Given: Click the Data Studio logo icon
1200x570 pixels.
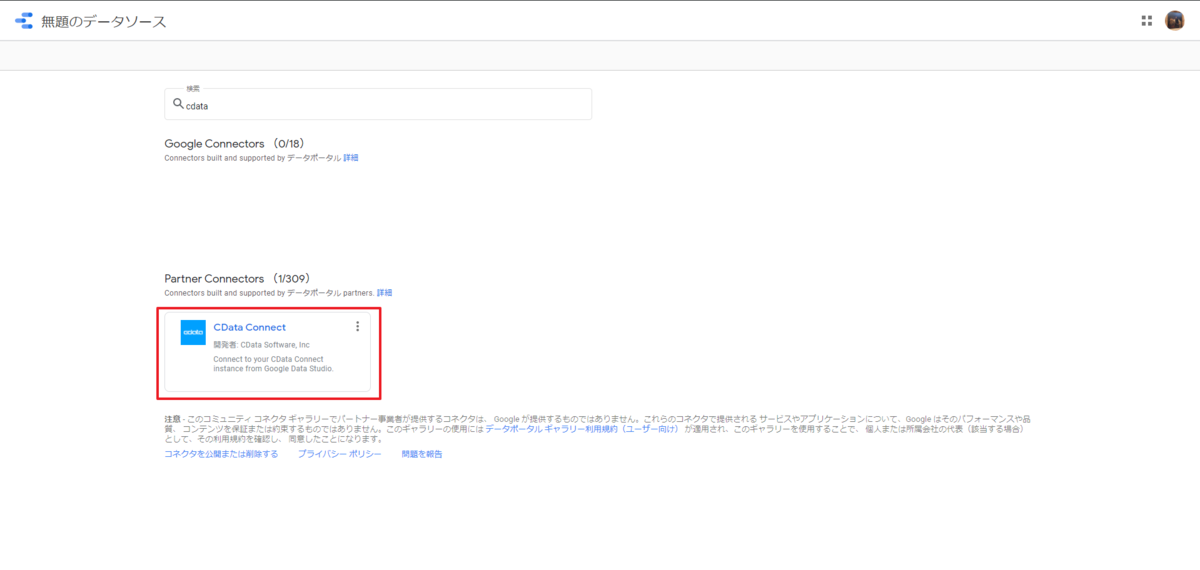Looking at the screenshot, I should 25,21.
